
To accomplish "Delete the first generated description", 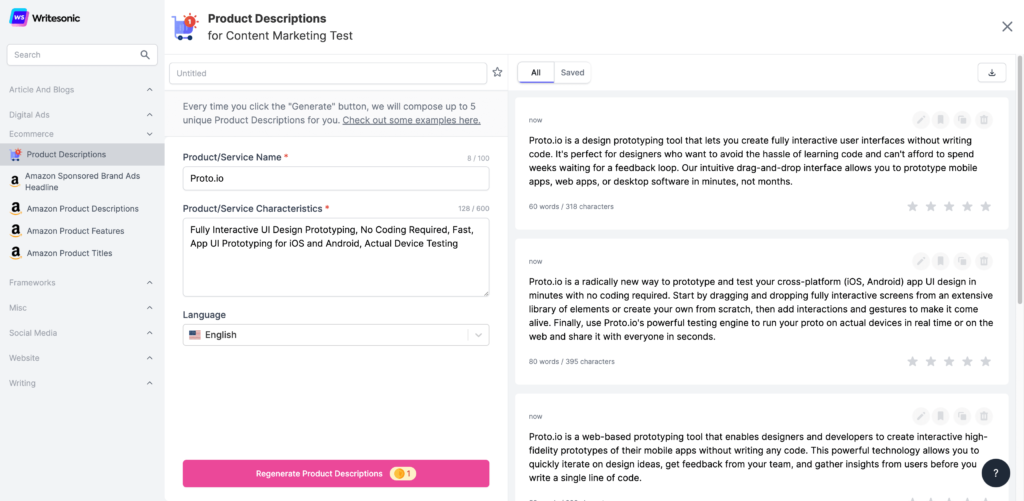I will (x=984, y=120).
